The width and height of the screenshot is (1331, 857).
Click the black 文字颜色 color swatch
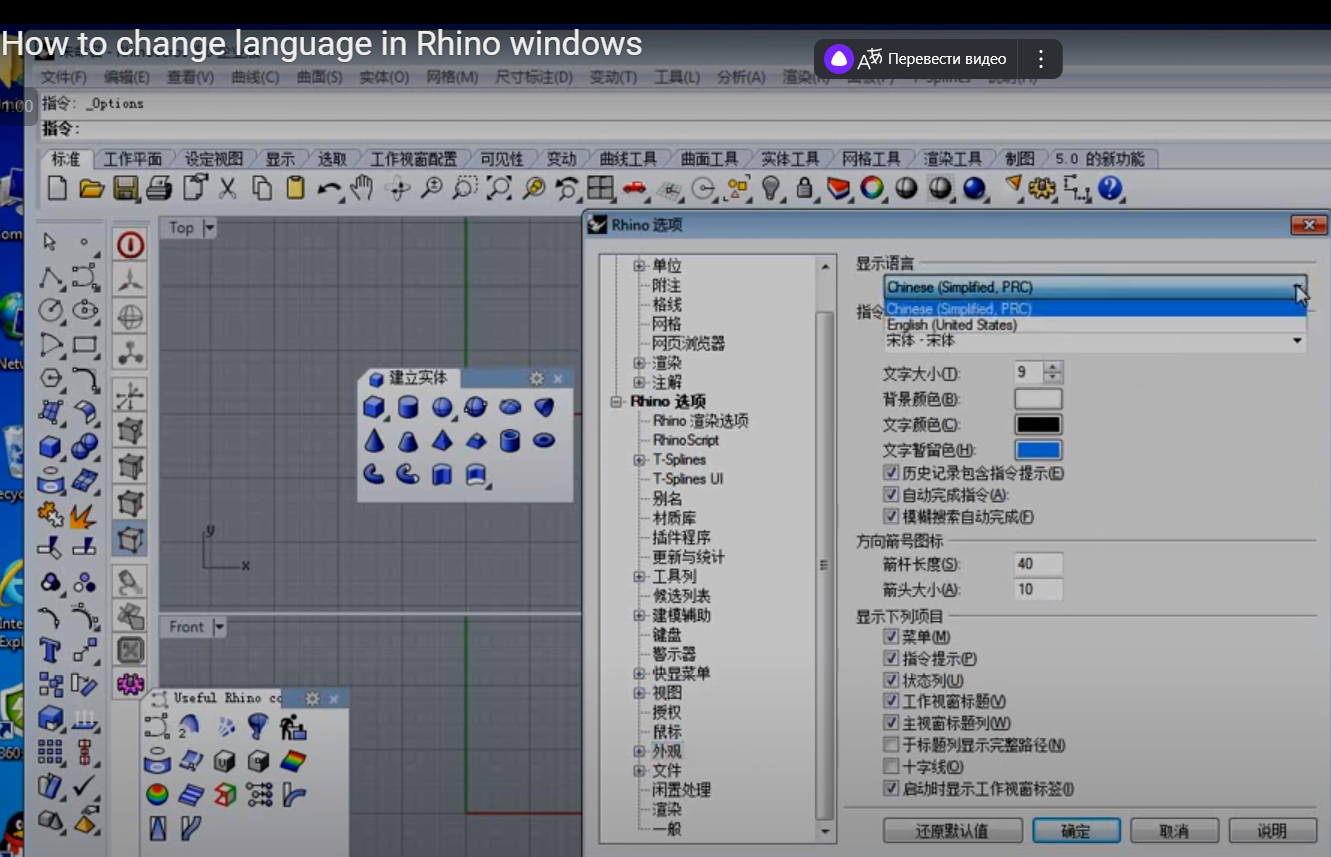click(1038, 425)
